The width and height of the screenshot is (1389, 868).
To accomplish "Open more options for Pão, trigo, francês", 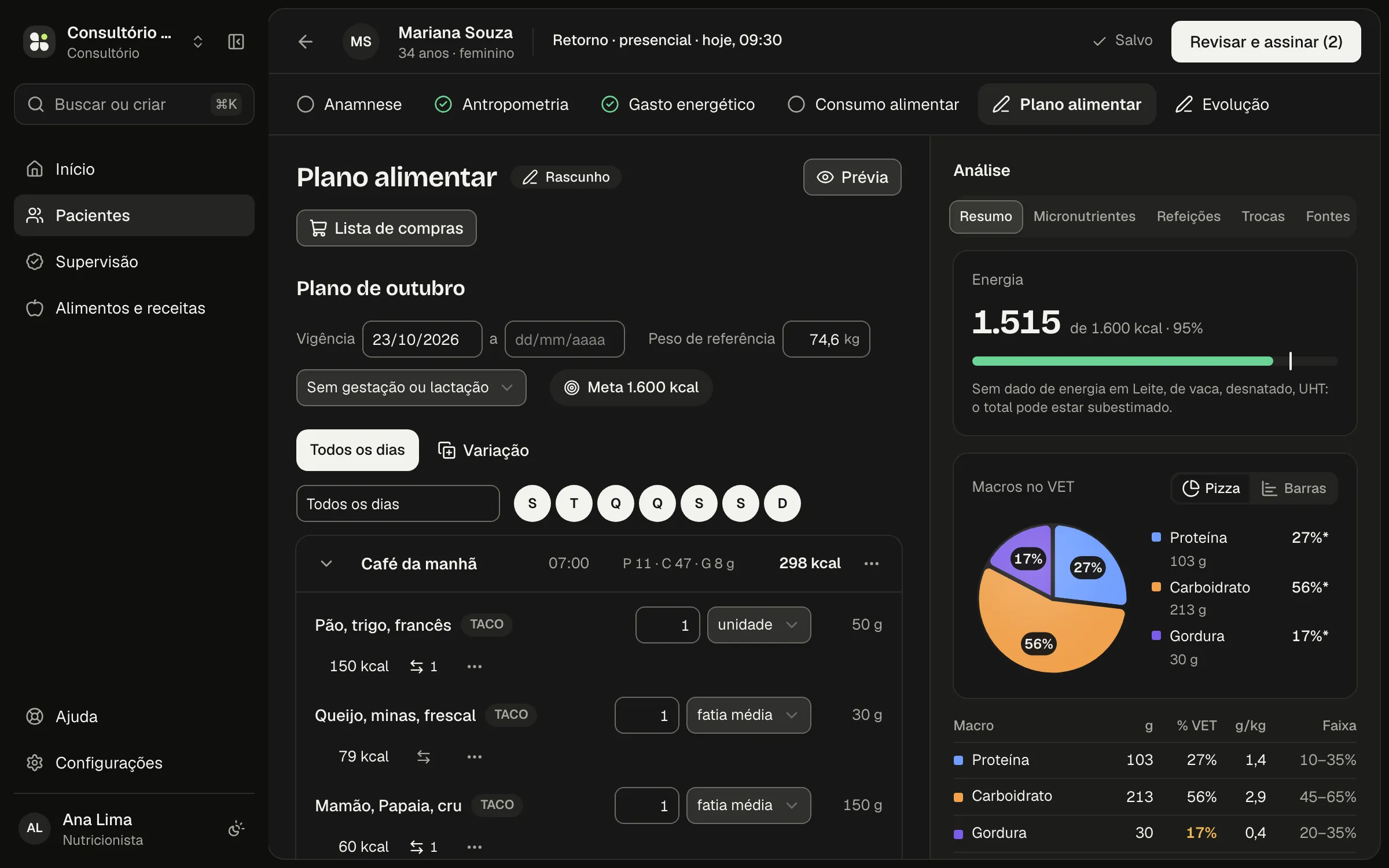I will (x=475, y=667).
